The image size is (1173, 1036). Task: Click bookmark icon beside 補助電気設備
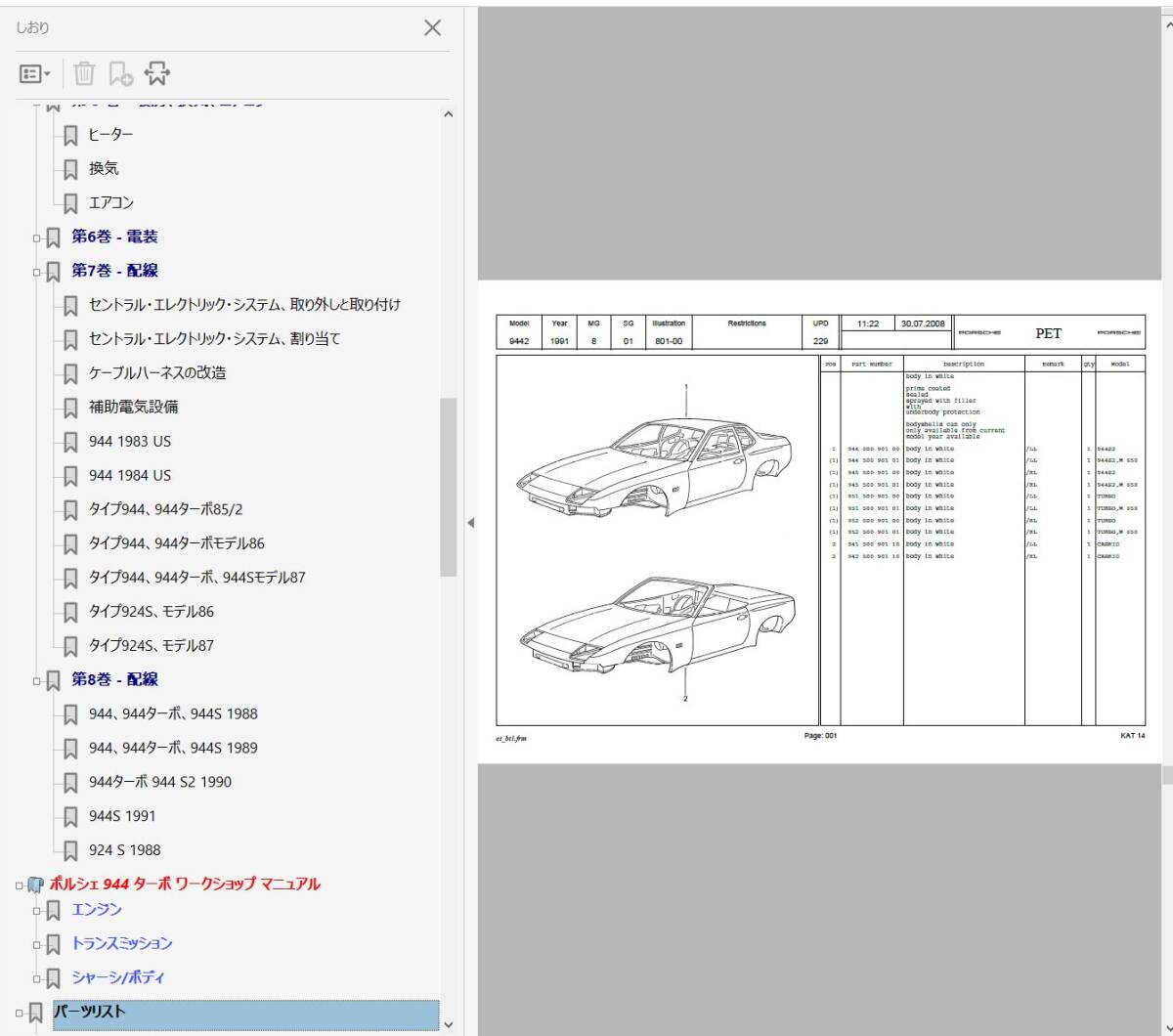(70, 408)
